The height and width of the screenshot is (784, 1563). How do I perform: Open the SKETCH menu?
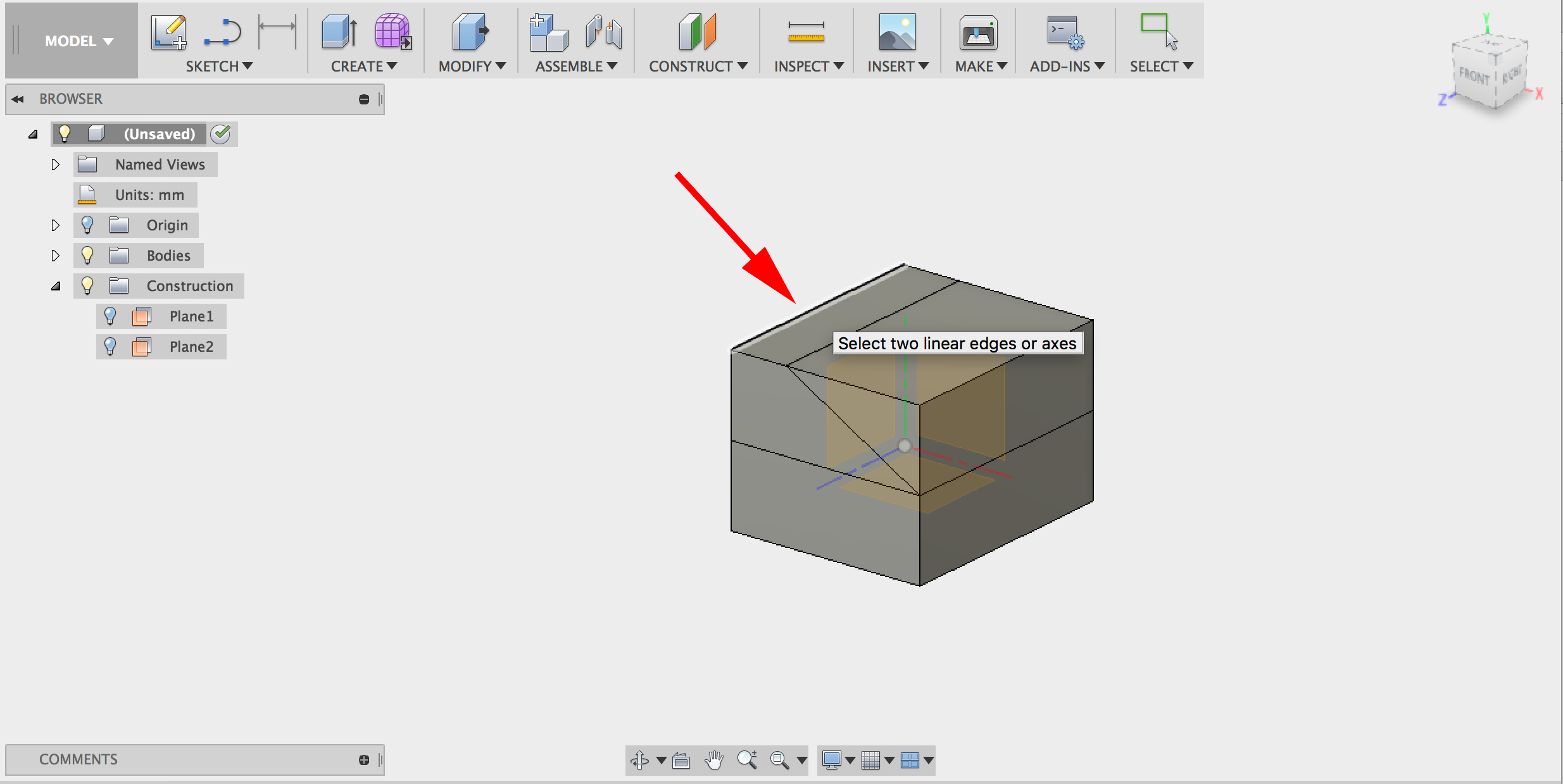pyautogui.click(x=219, y=66)
